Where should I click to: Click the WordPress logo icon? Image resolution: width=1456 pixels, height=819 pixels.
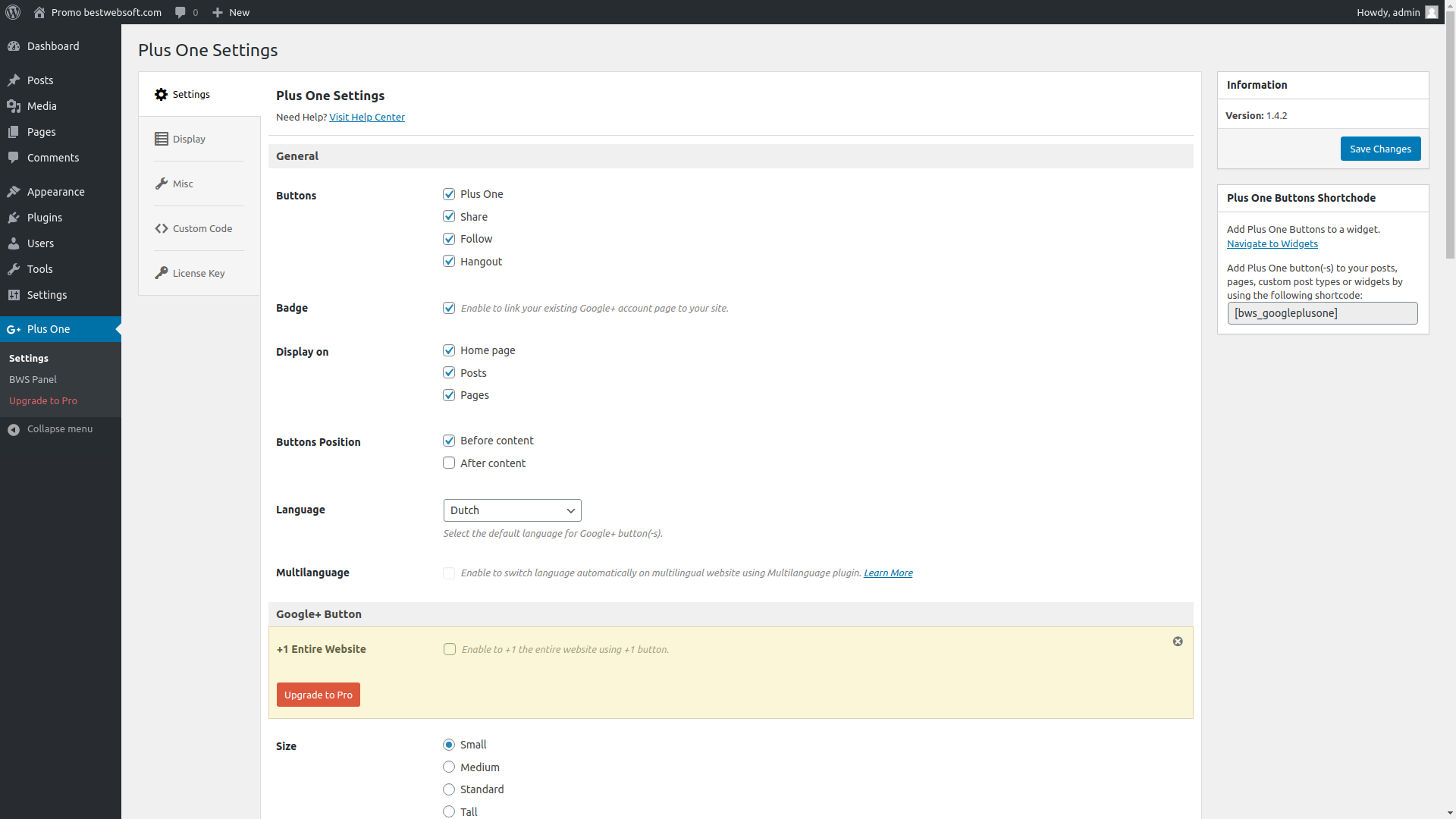pyautogui.click(x=13, y=12)
